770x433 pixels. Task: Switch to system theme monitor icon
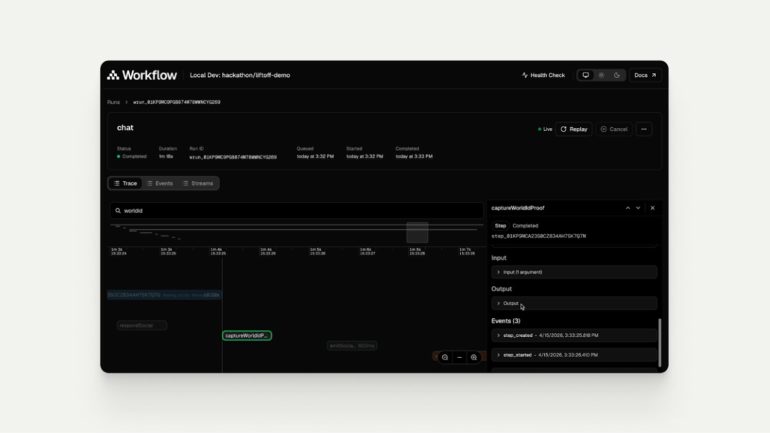click(586, 75)
